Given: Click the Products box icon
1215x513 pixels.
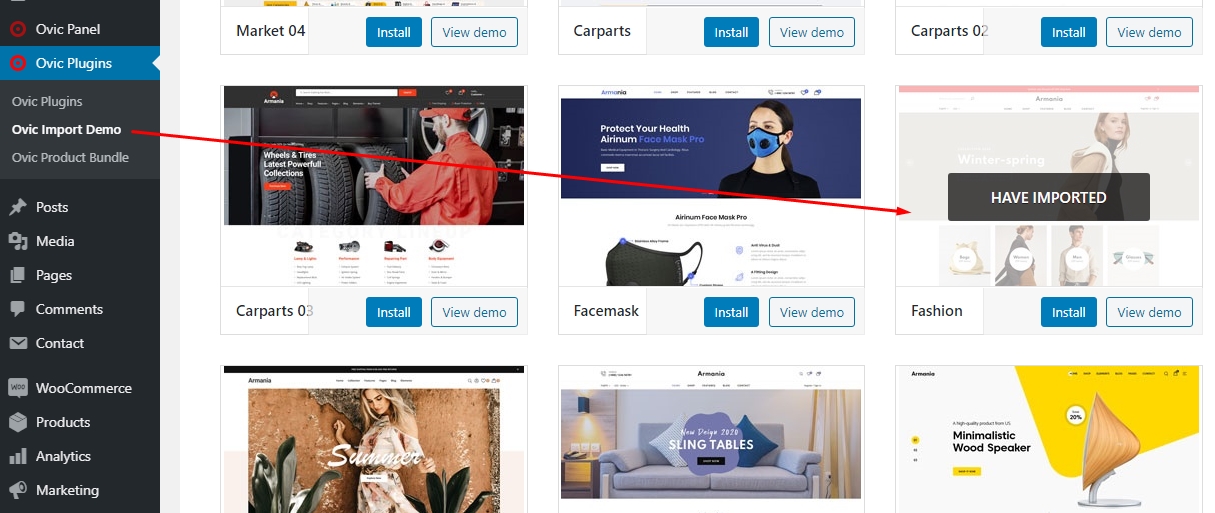Looking at the screenshot, I should [18, 422].
